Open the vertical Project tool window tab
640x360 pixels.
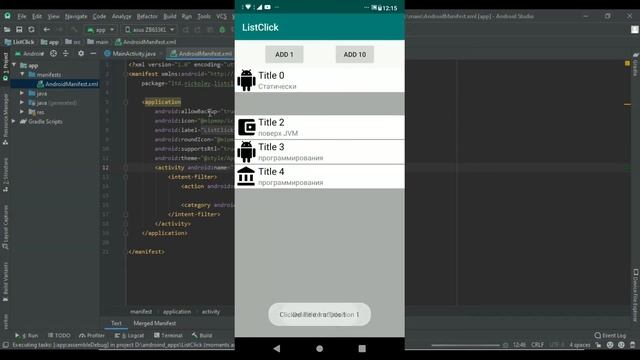pos(5,66)
